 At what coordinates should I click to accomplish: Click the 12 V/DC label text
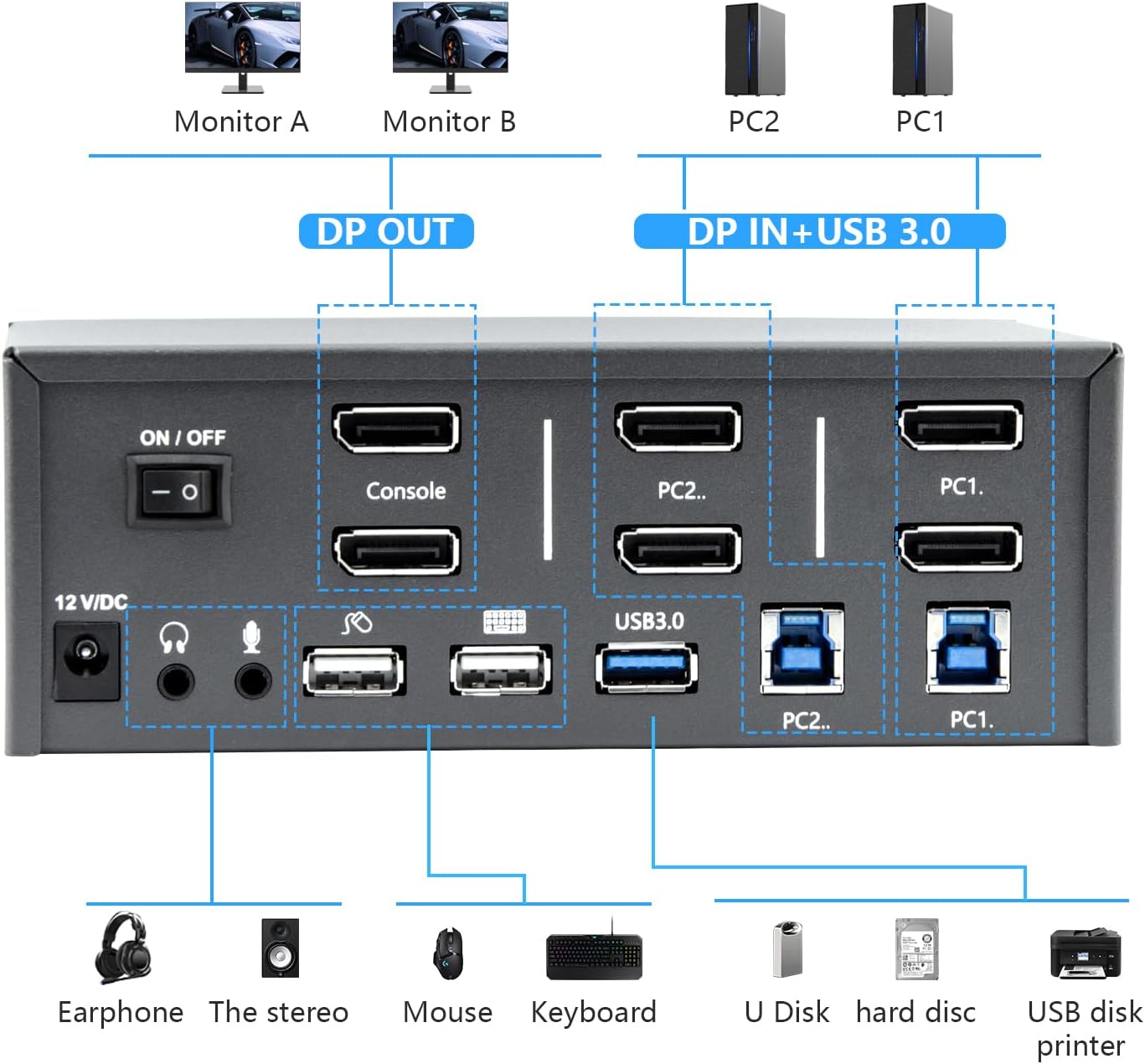(90, 602)
